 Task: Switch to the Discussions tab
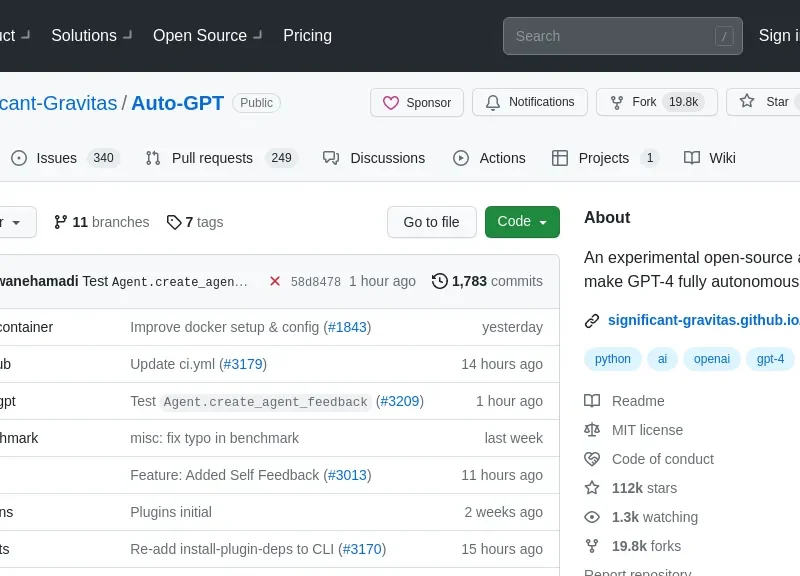click(x=374, y=158)
